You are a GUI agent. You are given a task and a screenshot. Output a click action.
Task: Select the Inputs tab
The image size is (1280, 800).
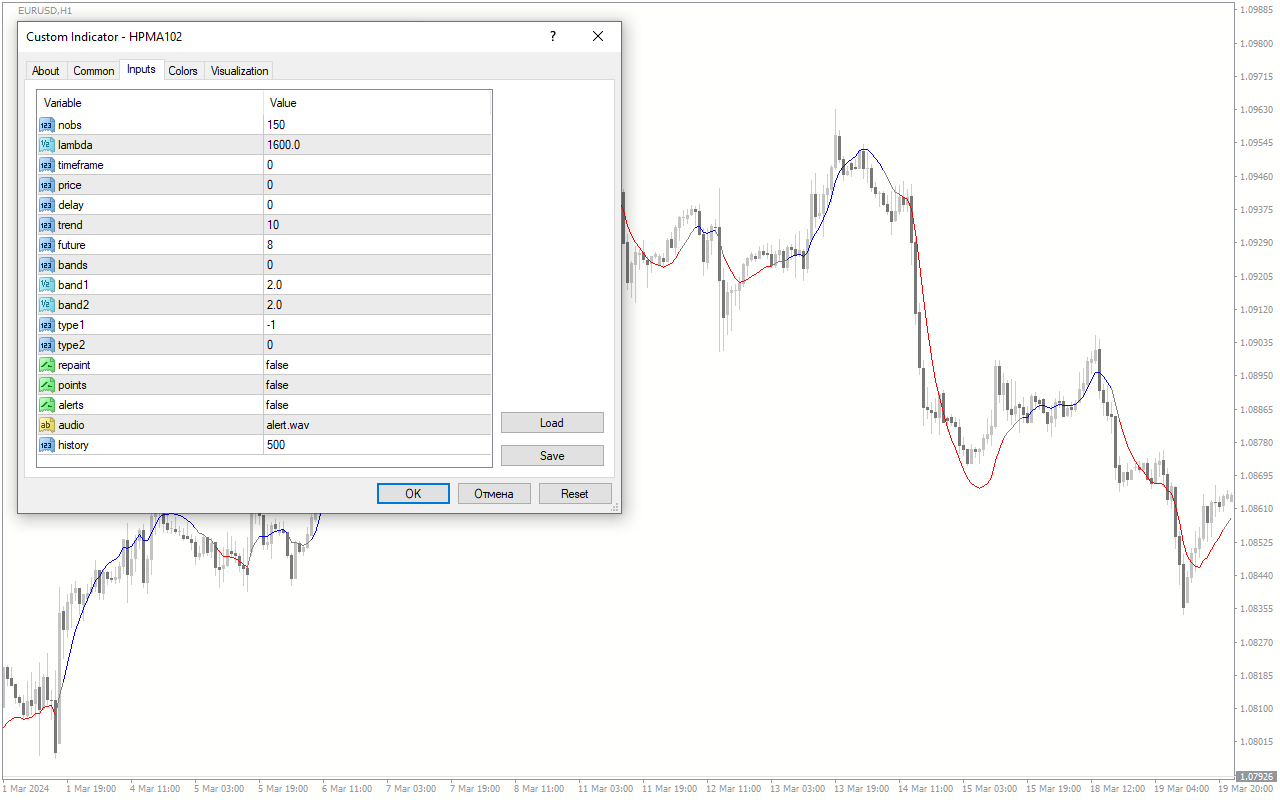tap(141, 69)
